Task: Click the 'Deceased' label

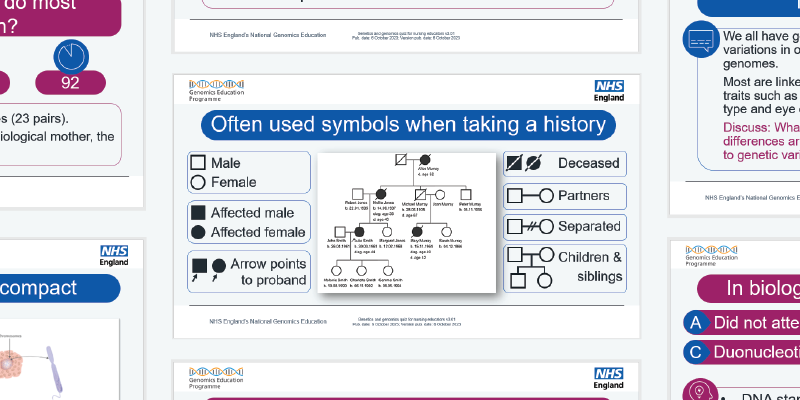Action: (589, 163)
